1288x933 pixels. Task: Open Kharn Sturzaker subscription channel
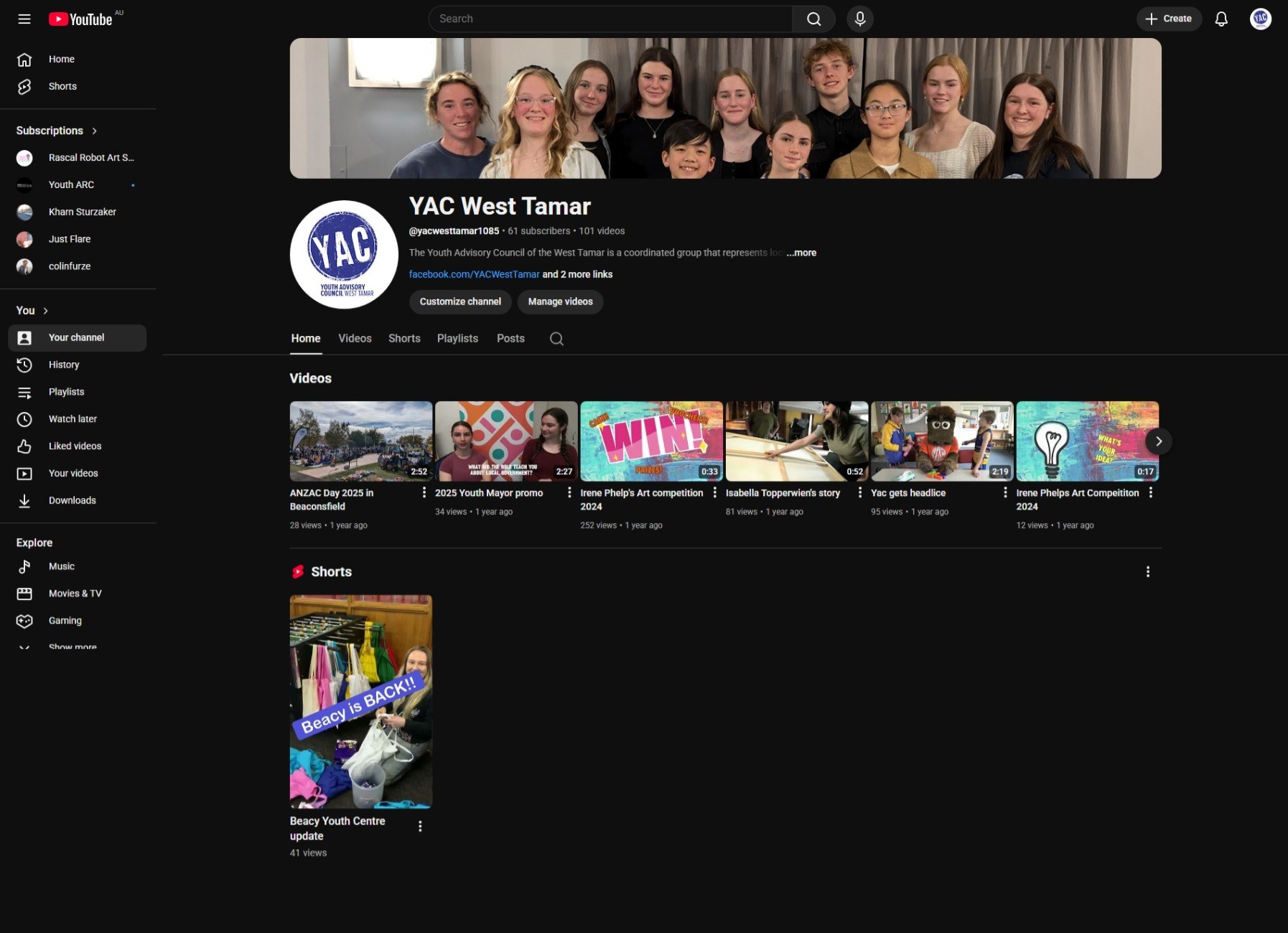point(78,212)
